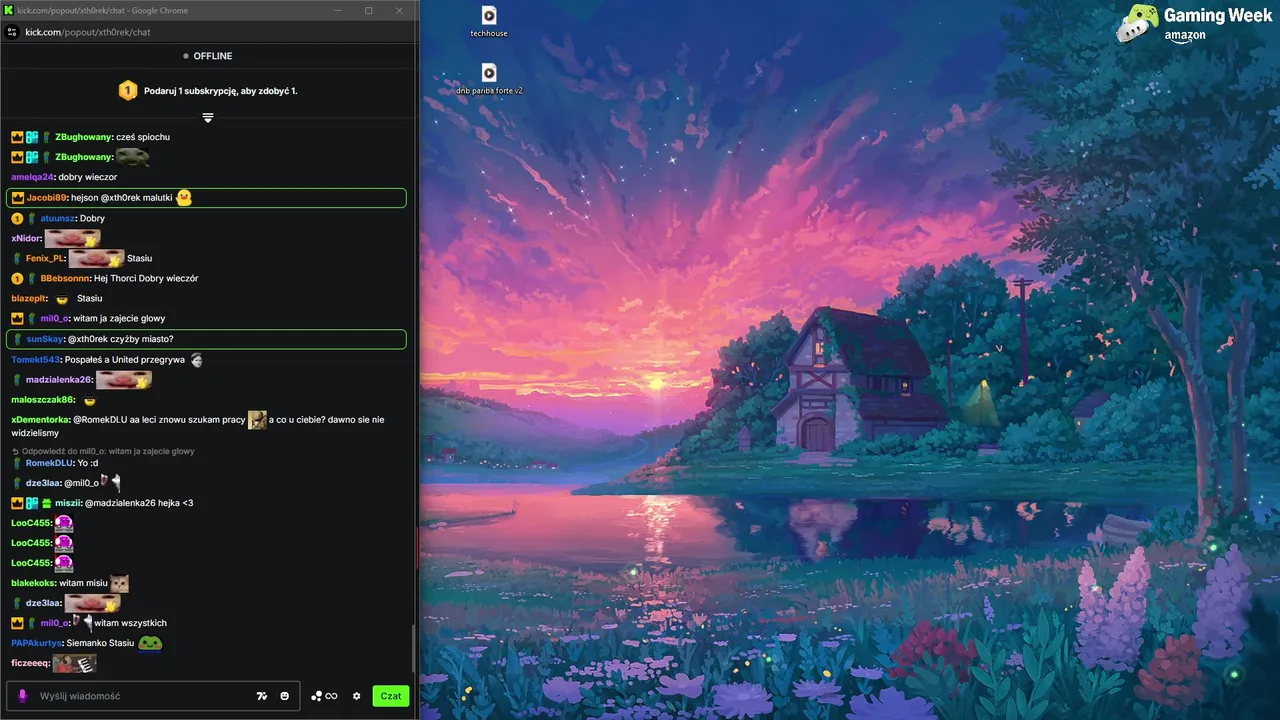Click the username amelqa24
Screen dimensions: 1280x720
click(x=32, y=177)
